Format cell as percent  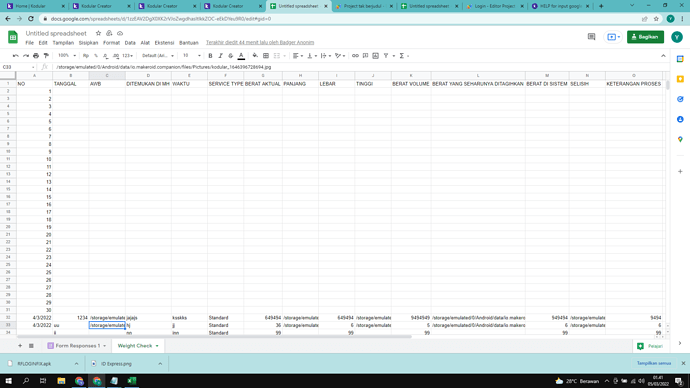tap(96, 56)
